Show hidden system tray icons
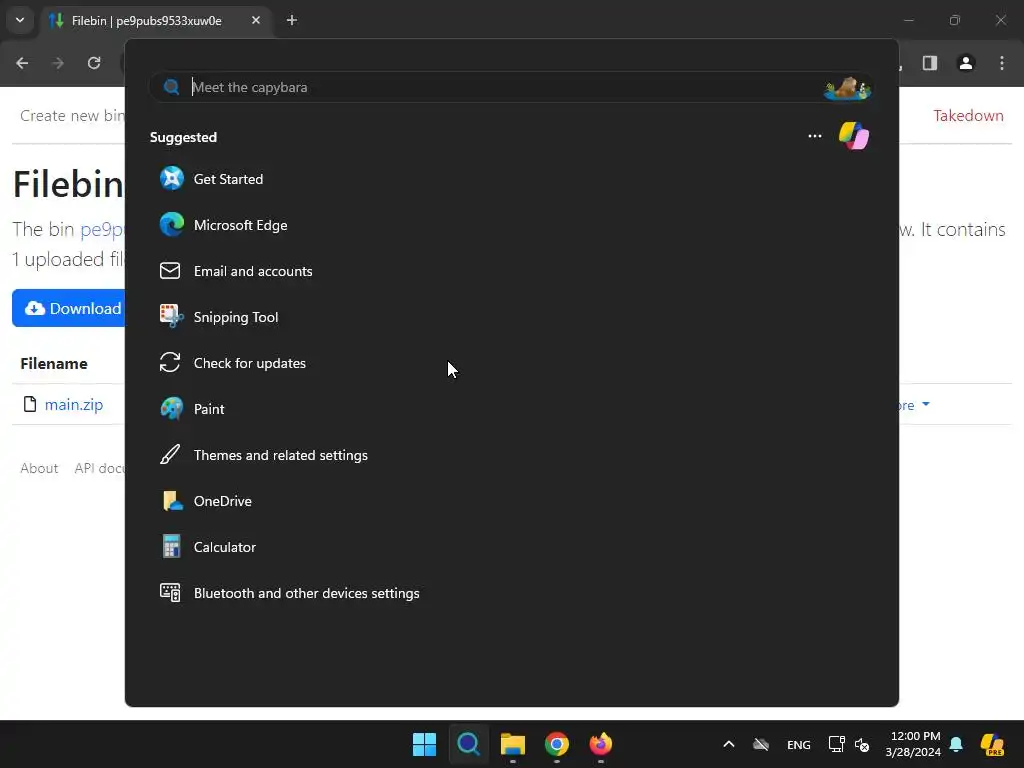The image size is (1024, 768). point(729,744)
